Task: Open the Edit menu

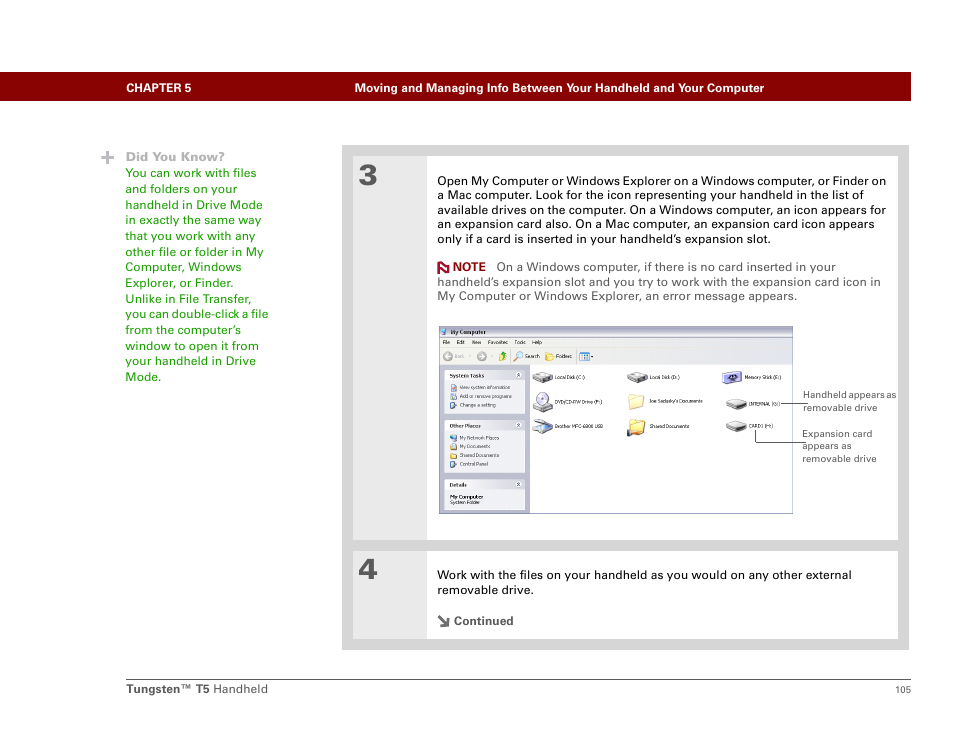Action: pyautogui.click(x=461, y=343)
